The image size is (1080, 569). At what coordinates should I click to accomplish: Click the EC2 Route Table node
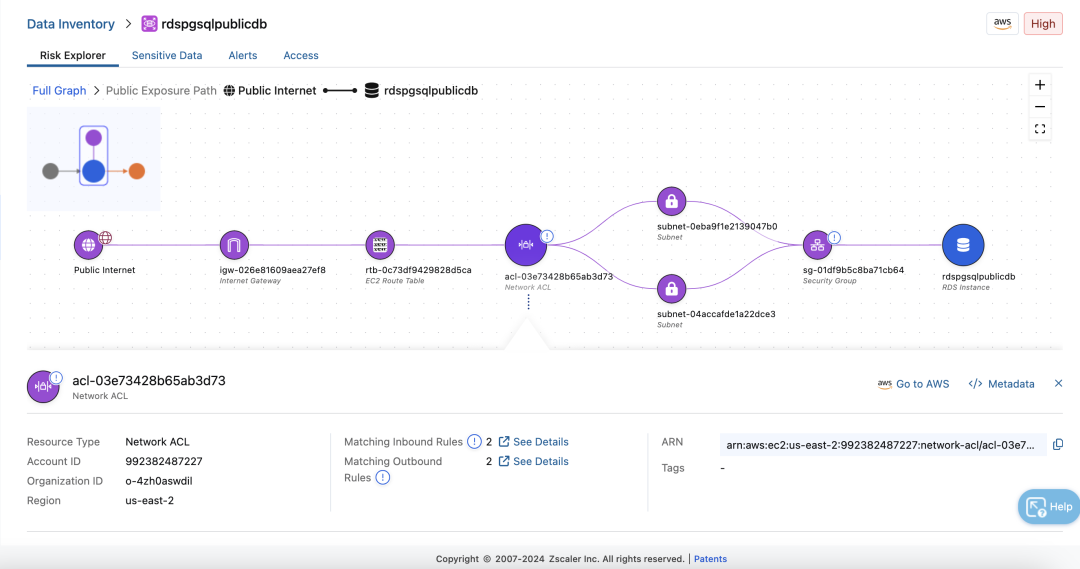click(x=380, y=244)
